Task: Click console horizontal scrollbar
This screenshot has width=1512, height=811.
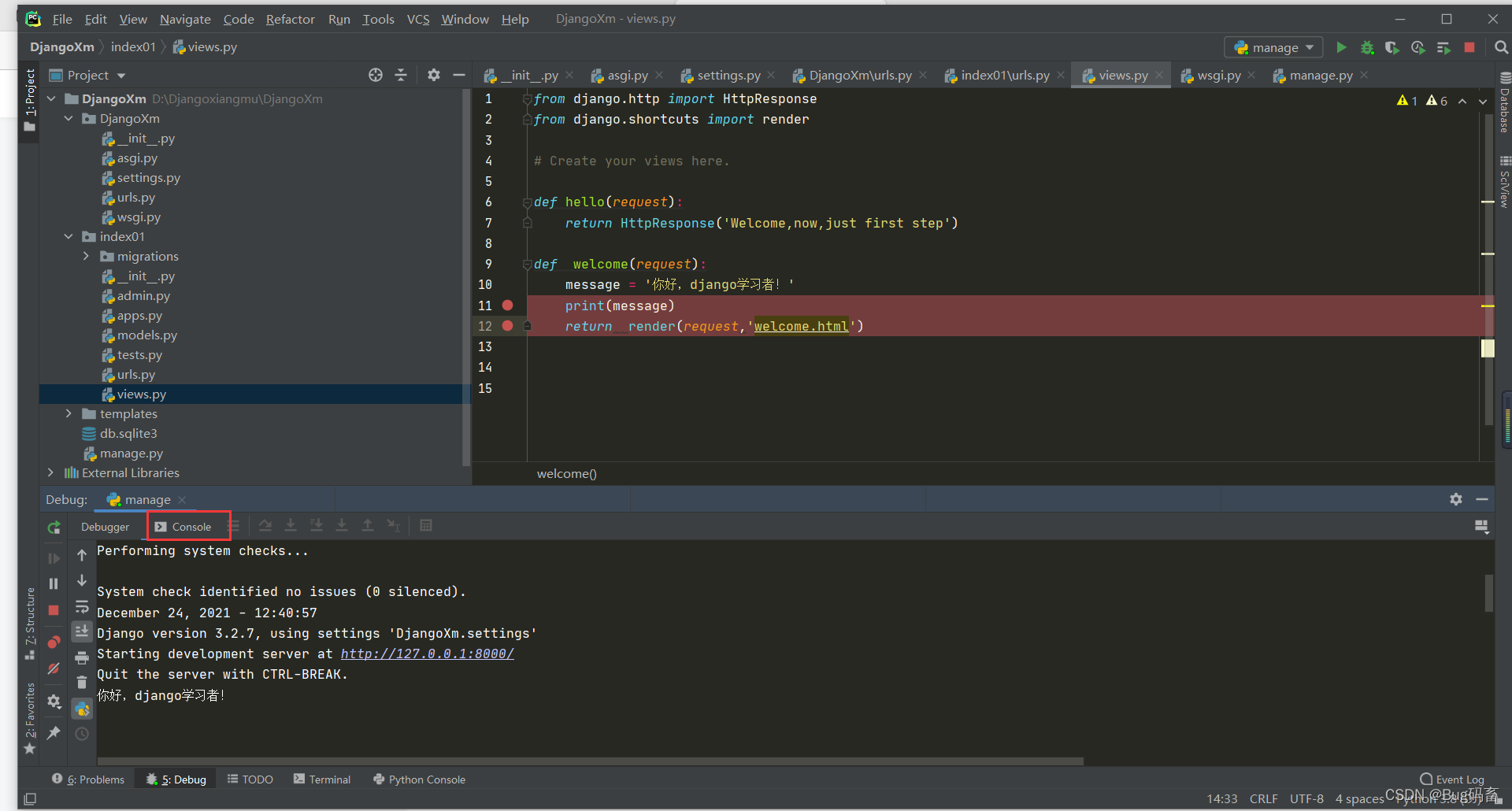Action: click(x=591, y=761)
